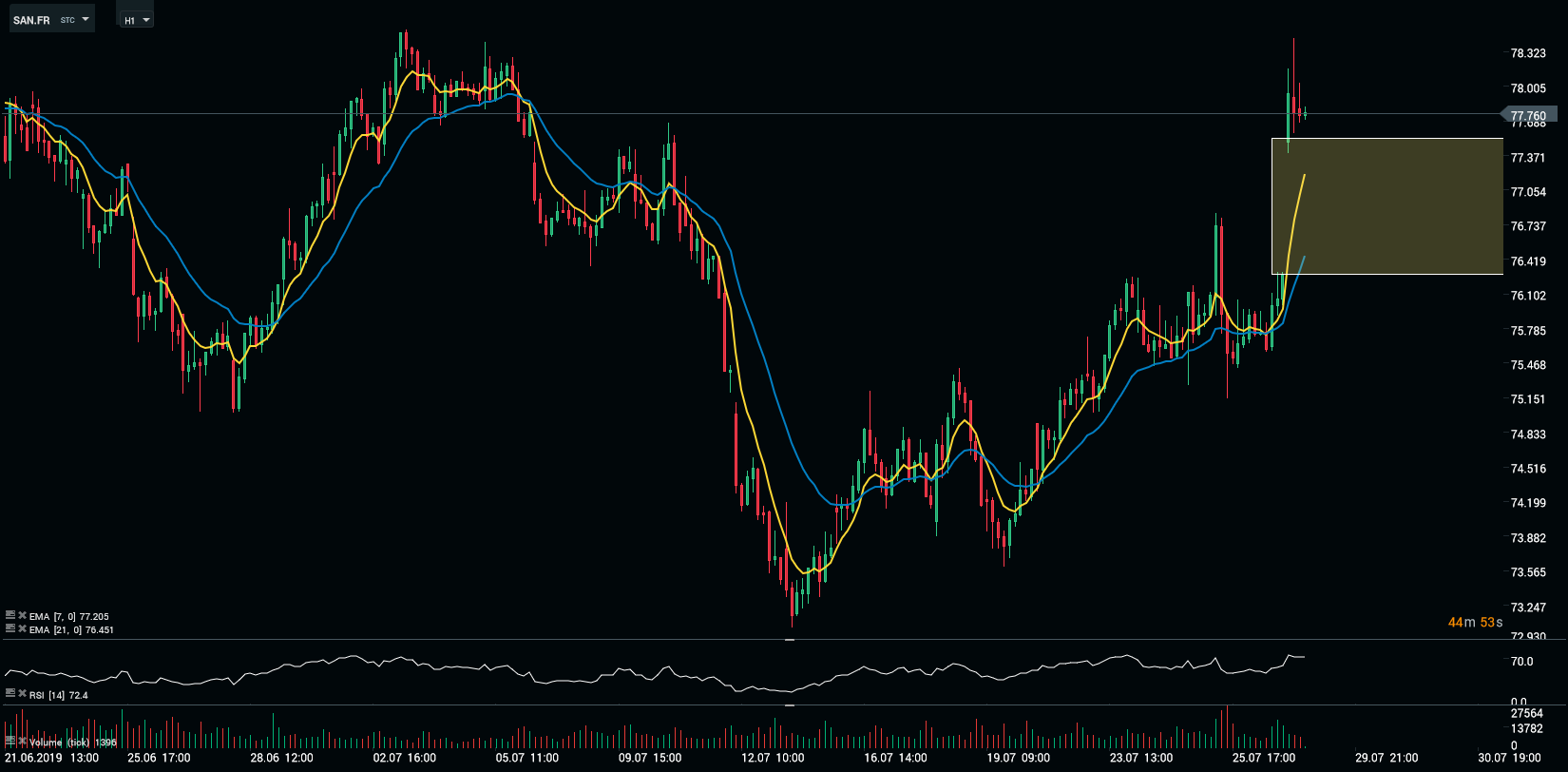
Task: Open settings icon for Volume (tick)
Action: coord(10,741)
